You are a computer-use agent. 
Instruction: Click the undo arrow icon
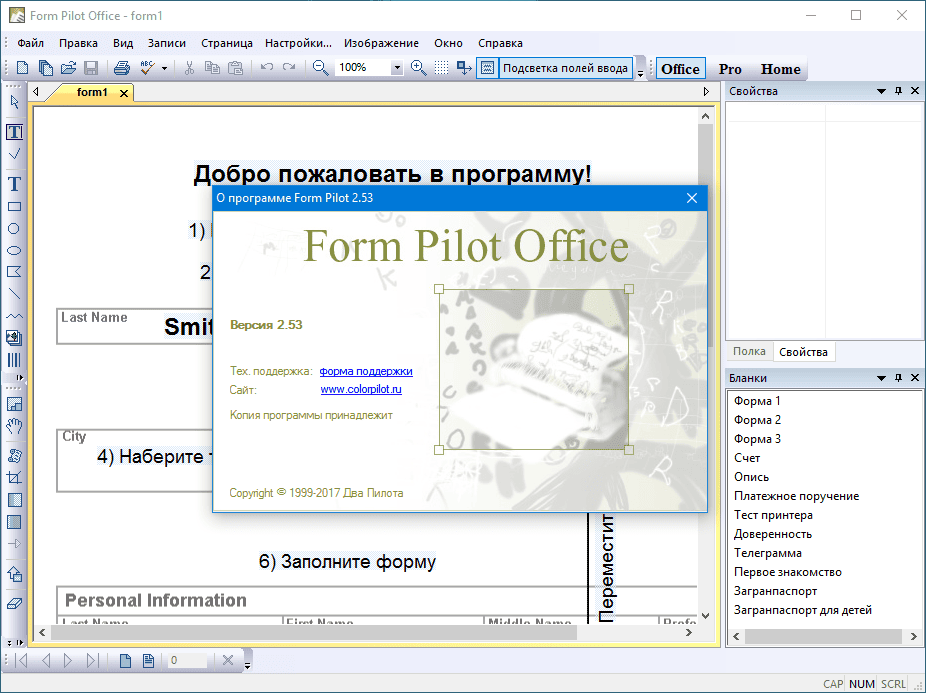267,67
